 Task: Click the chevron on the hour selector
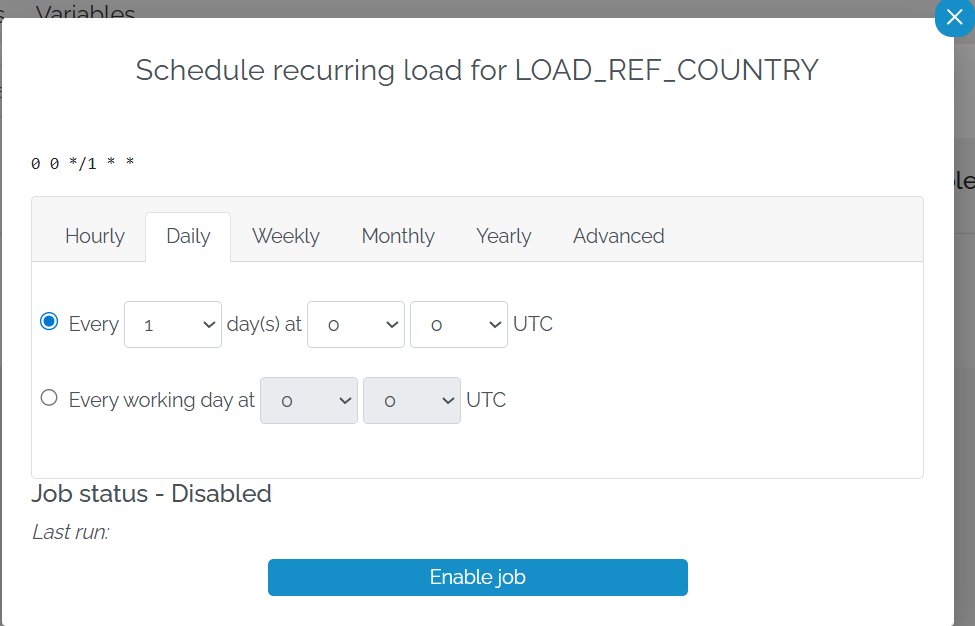(x=393, y=324)
